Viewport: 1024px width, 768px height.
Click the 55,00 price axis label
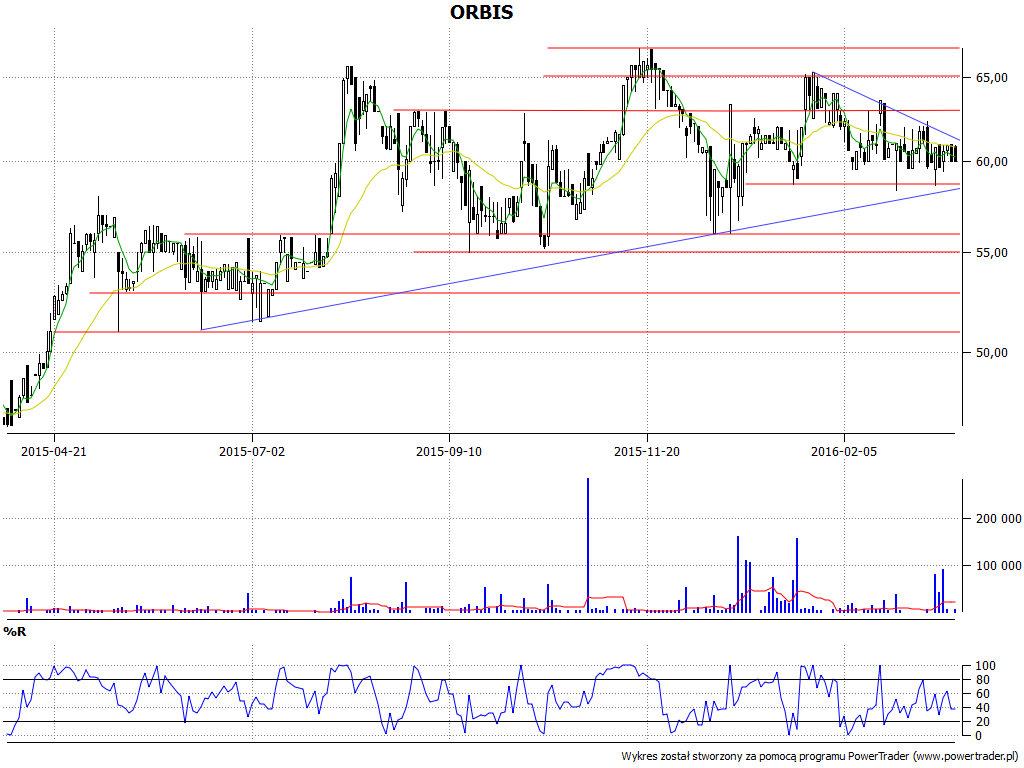[991, 253]
